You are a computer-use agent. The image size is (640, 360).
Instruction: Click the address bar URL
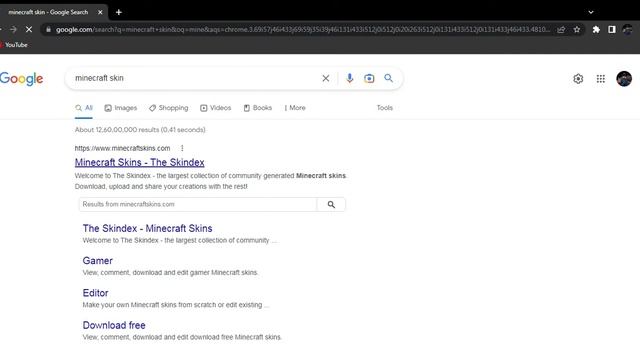click(x=302, y=29)
